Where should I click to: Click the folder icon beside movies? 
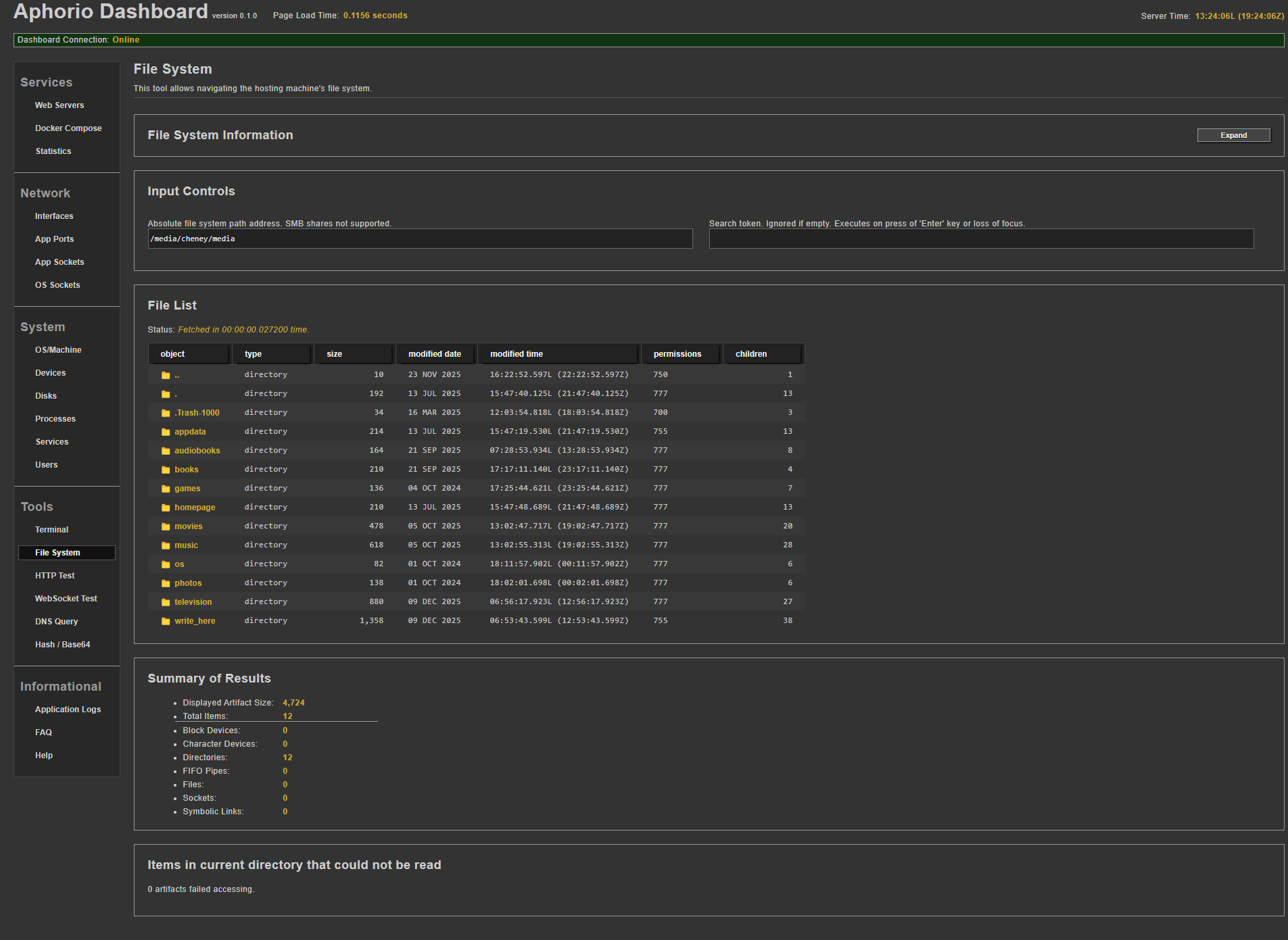[166, 526]
